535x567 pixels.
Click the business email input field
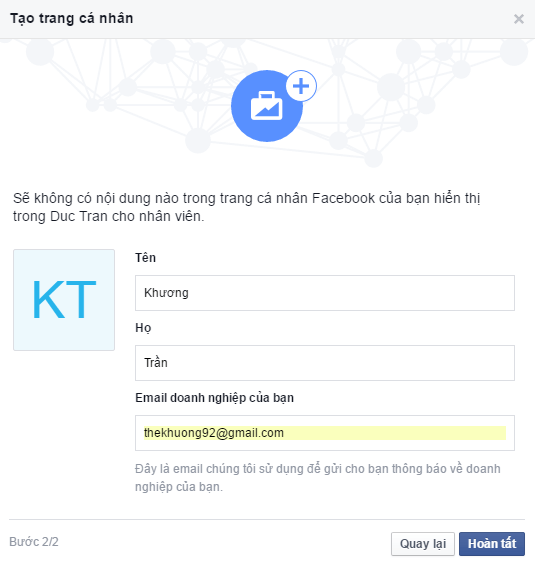325,433
